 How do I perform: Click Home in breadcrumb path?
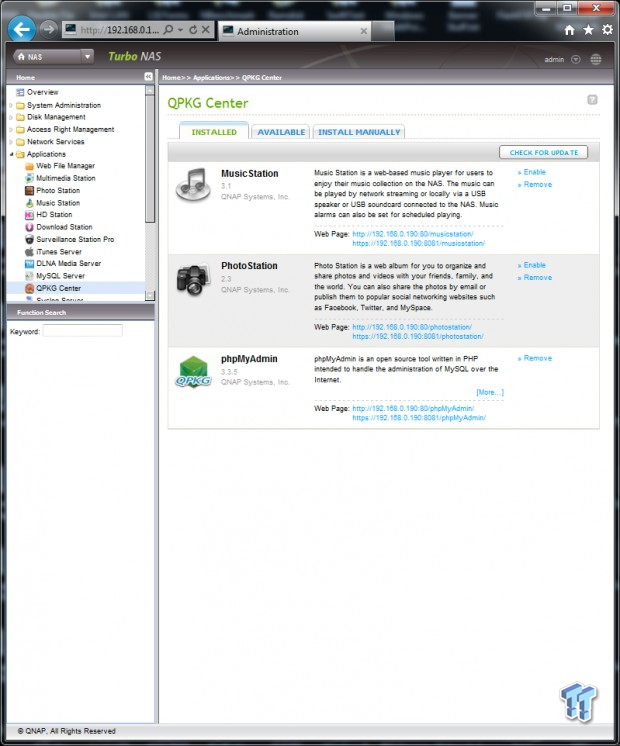(171, 78)
